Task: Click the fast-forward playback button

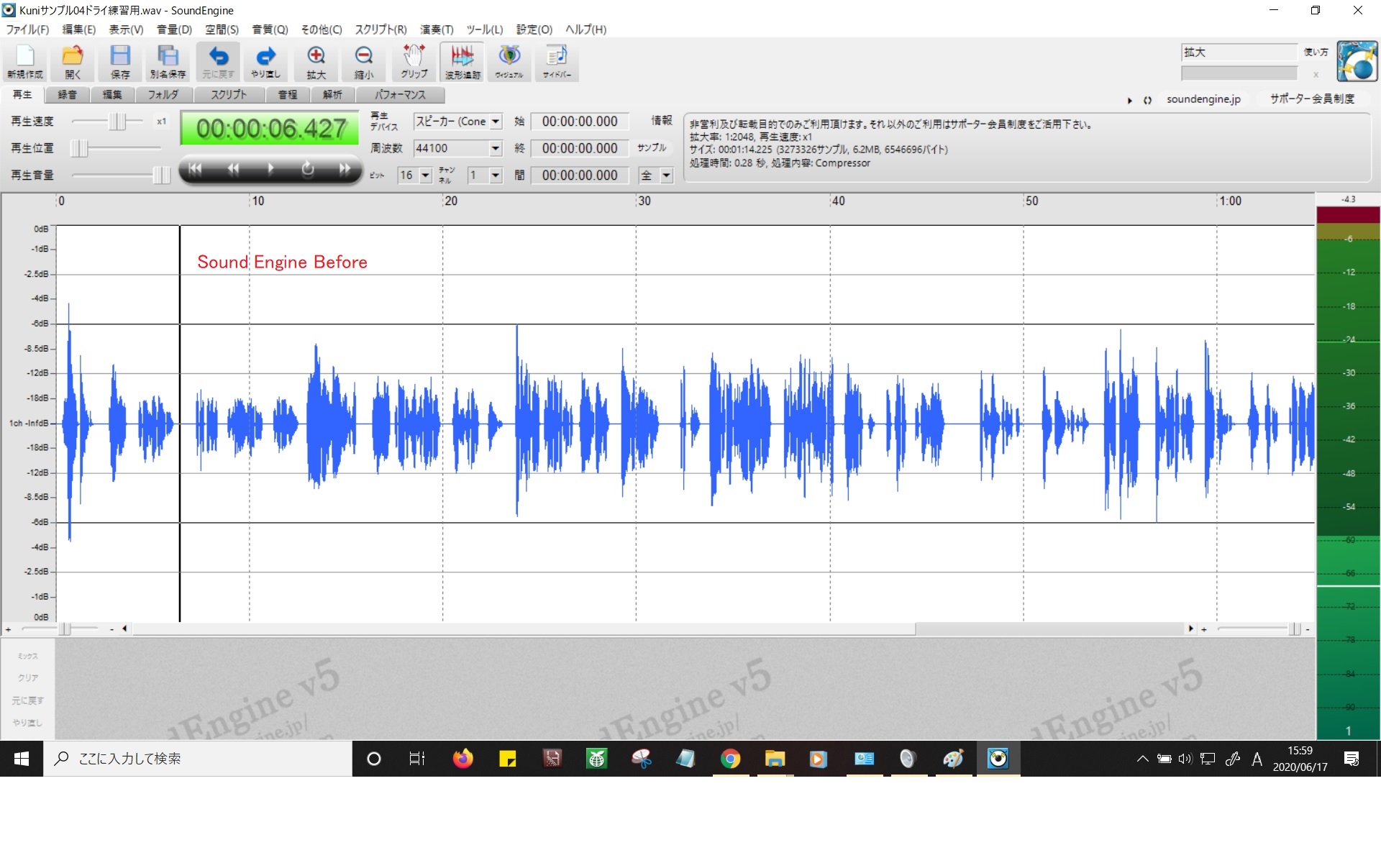Action: (x=345, y=168)
